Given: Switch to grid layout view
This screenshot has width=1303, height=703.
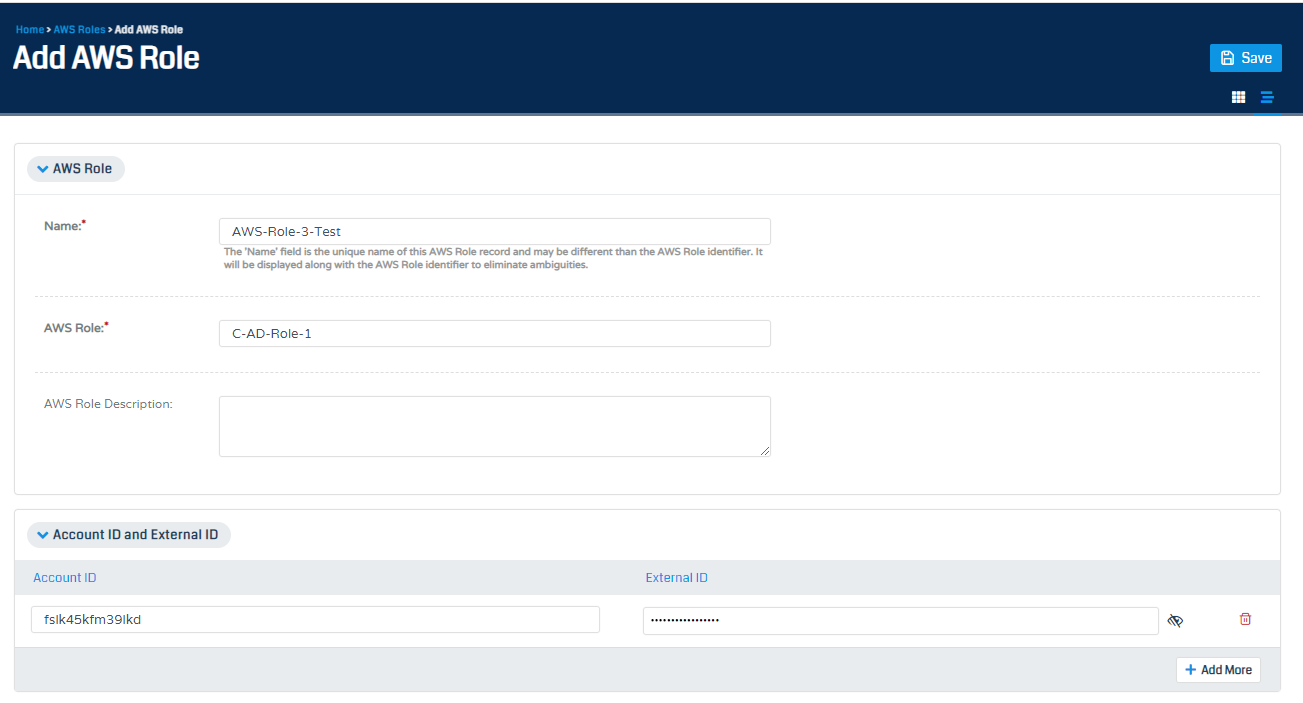Looking at the screenshot, I should [x=1238, y=97].
